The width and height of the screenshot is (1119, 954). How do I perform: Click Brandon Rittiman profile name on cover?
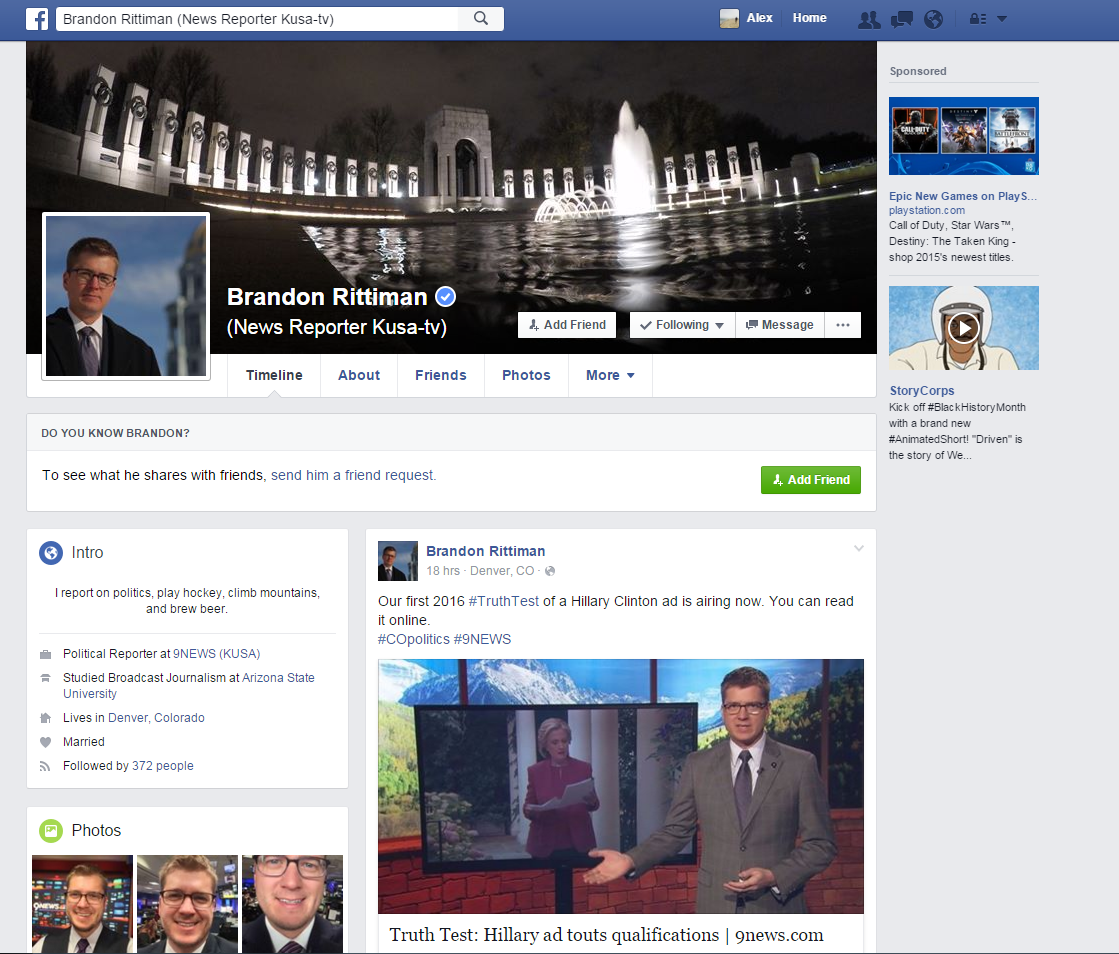[x=327, y=296]
